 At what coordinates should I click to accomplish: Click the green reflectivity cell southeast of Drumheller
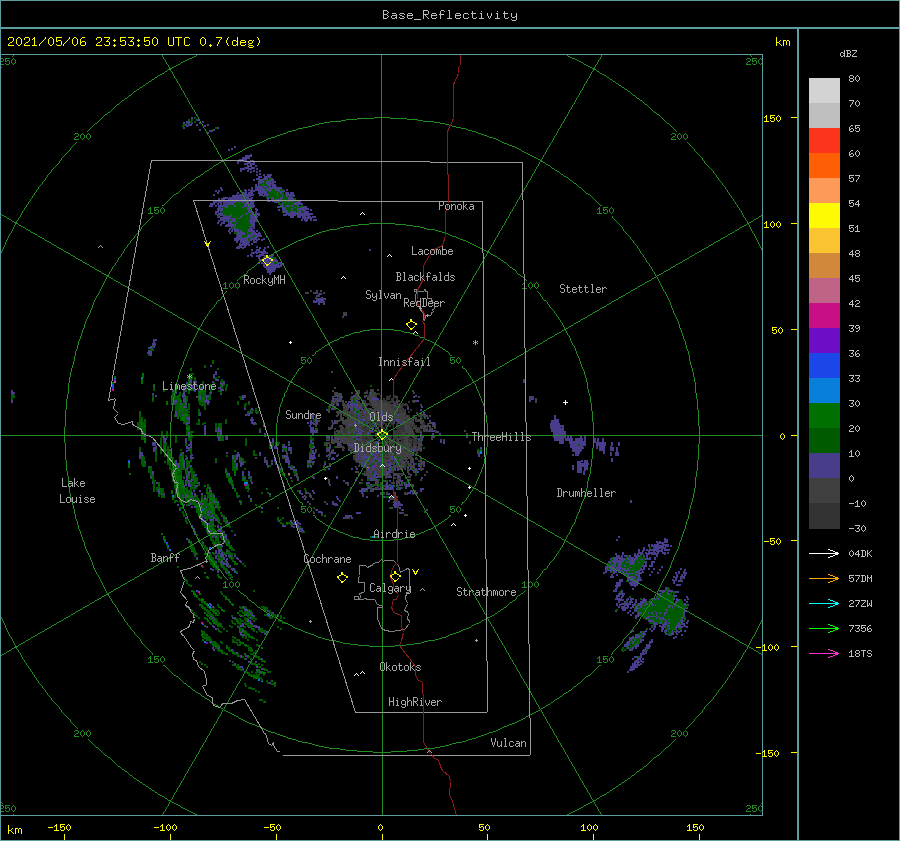click(x=668, y=612)
